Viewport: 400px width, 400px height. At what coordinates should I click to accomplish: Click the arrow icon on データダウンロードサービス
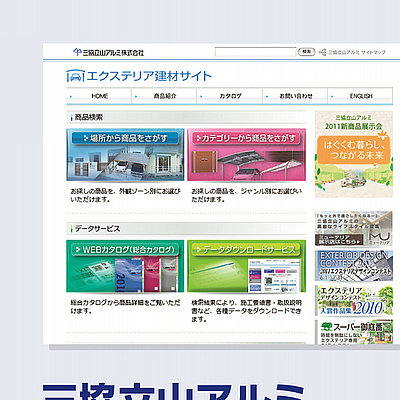(x=199, y=250)
